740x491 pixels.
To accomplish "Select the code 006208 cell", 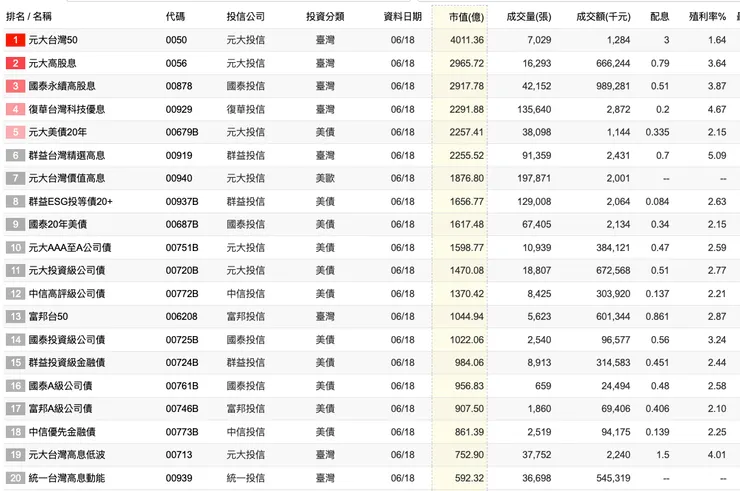I will [181, 316].
